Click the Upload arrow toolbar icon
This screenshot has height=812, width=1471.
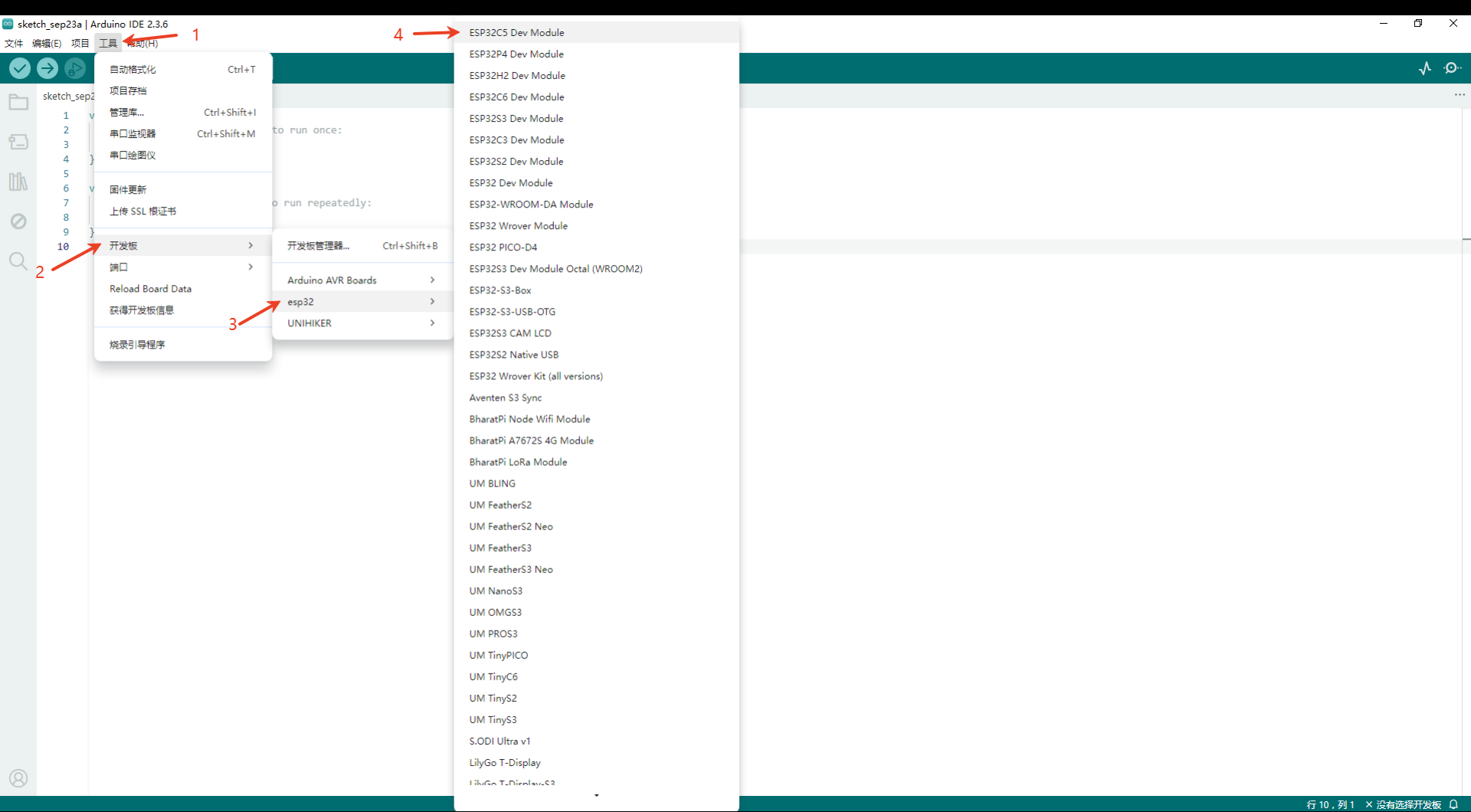point(48,68)
